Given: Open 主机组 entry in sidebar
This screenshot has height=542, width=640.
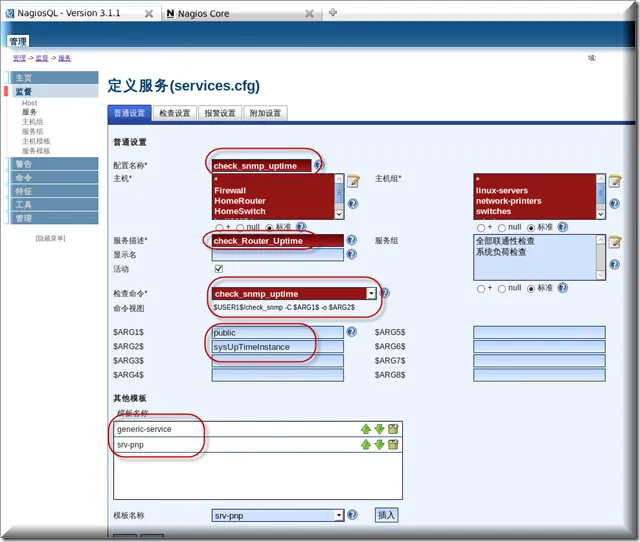Looking at the screenshot, I should pyautogui.click(x=33, y=122).
